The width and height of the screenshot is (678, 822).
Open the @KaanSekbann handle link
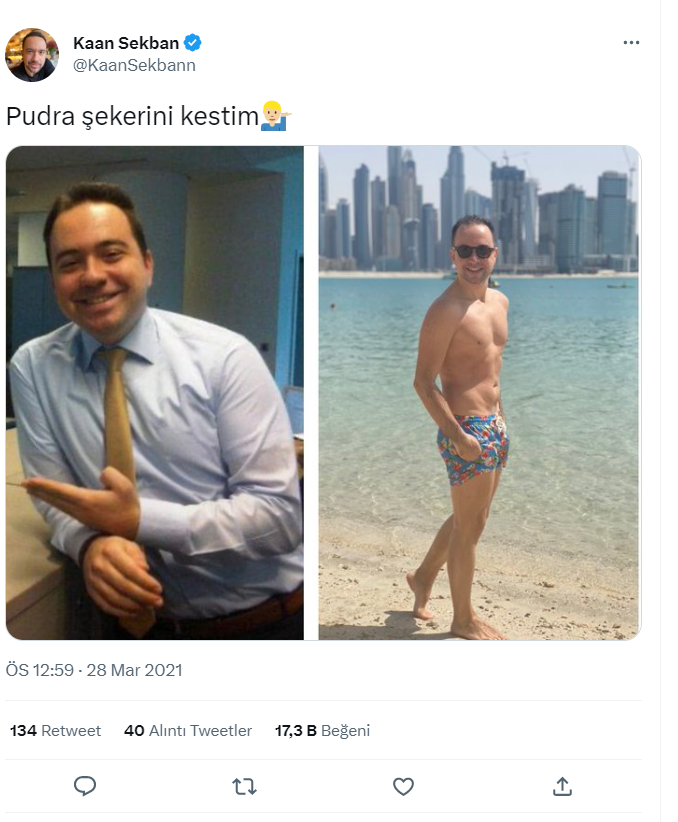pyautogui.click(x=134, y=65)
